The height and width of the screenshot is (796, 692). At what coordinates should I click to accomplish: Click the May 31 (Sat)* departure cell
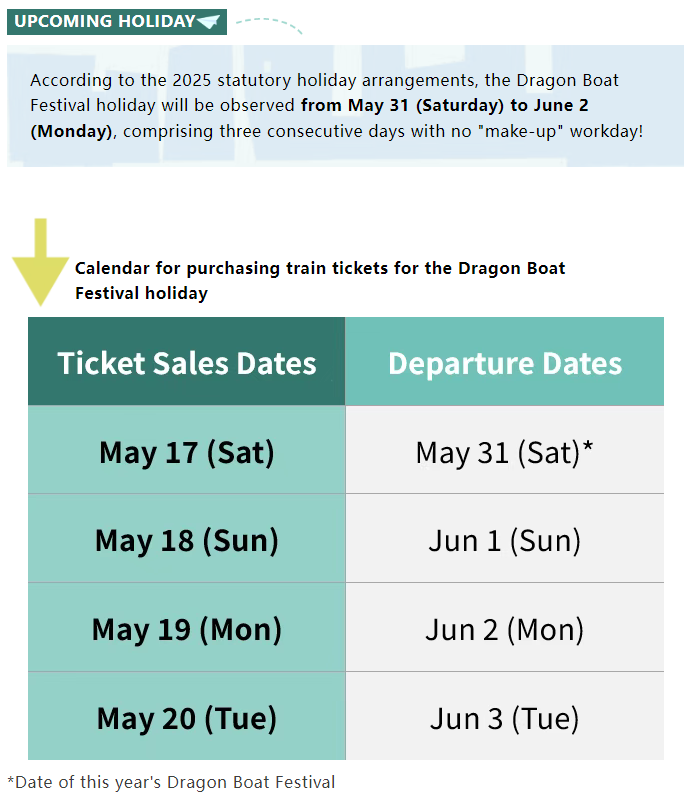[x=505, y=450]
